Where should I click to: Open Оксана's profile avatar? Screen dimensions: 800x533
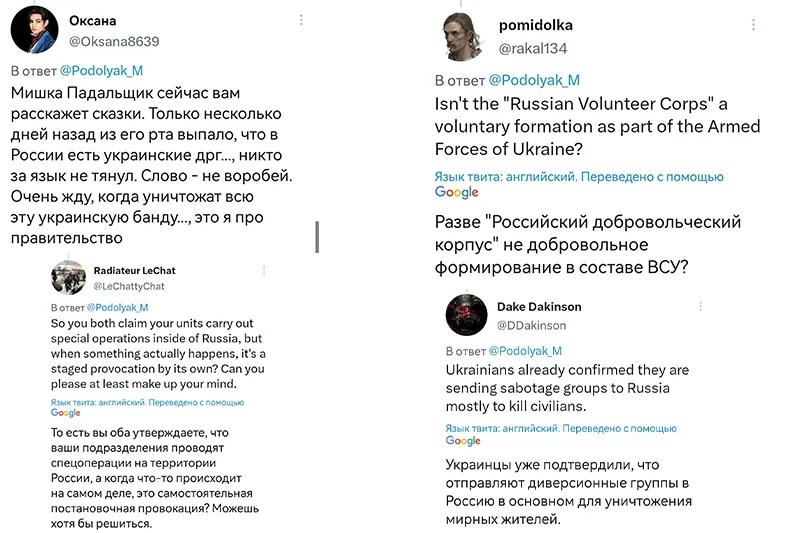34,30
